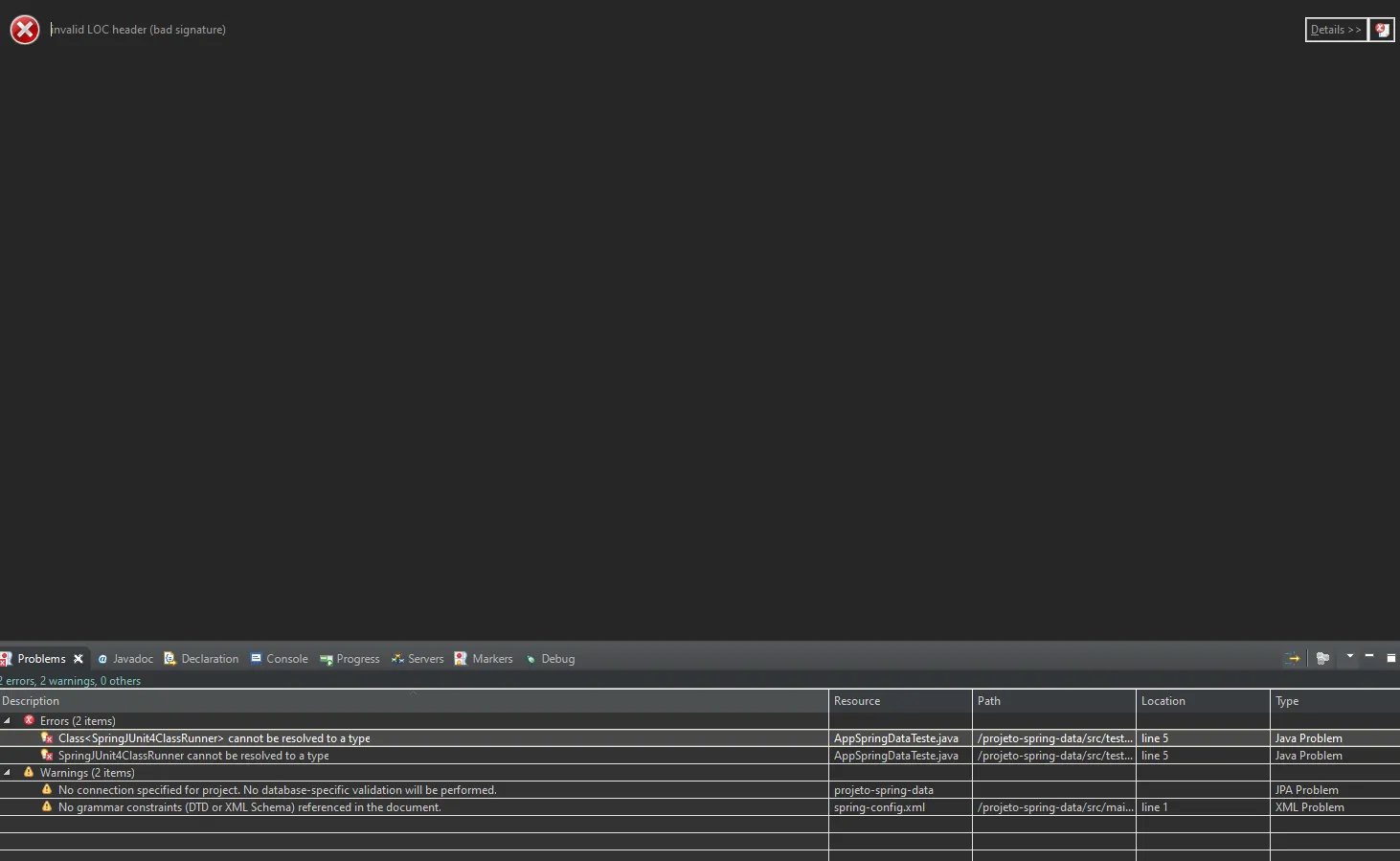1400x861 pixels.
Task: Select the Invalid LOC header error message text
Action: pyautogui.click(x=138, y=30)
